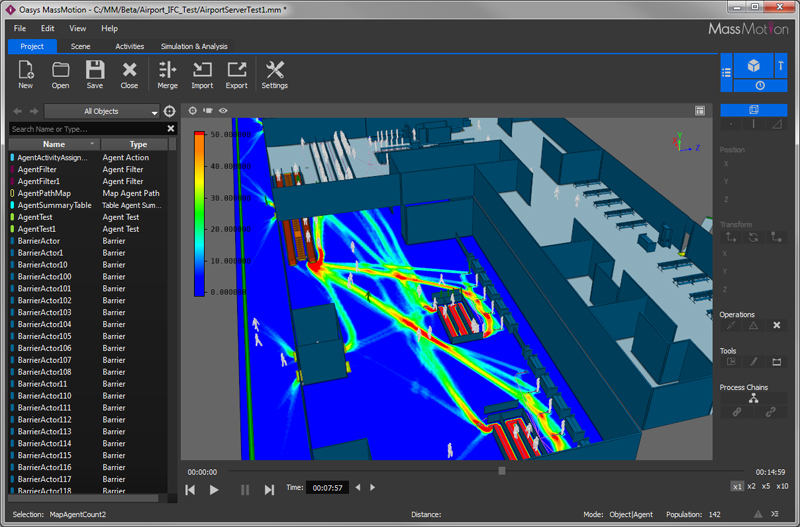Viewport: 800px width, 527px height.
Task: Click the console icon in status bar
Action: [775, 514]
